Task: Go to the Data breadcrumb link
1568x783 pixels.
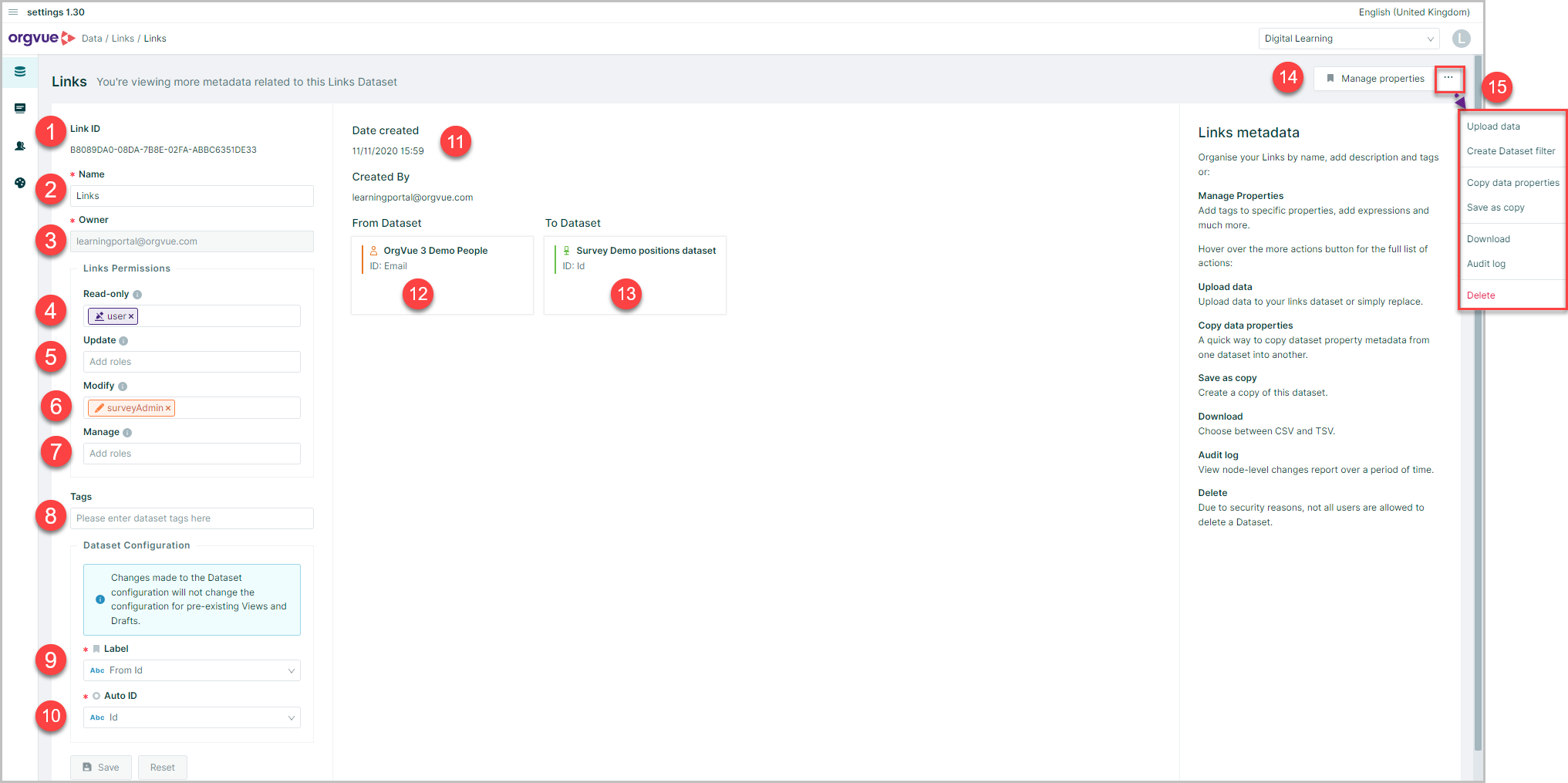Action: 92,39
